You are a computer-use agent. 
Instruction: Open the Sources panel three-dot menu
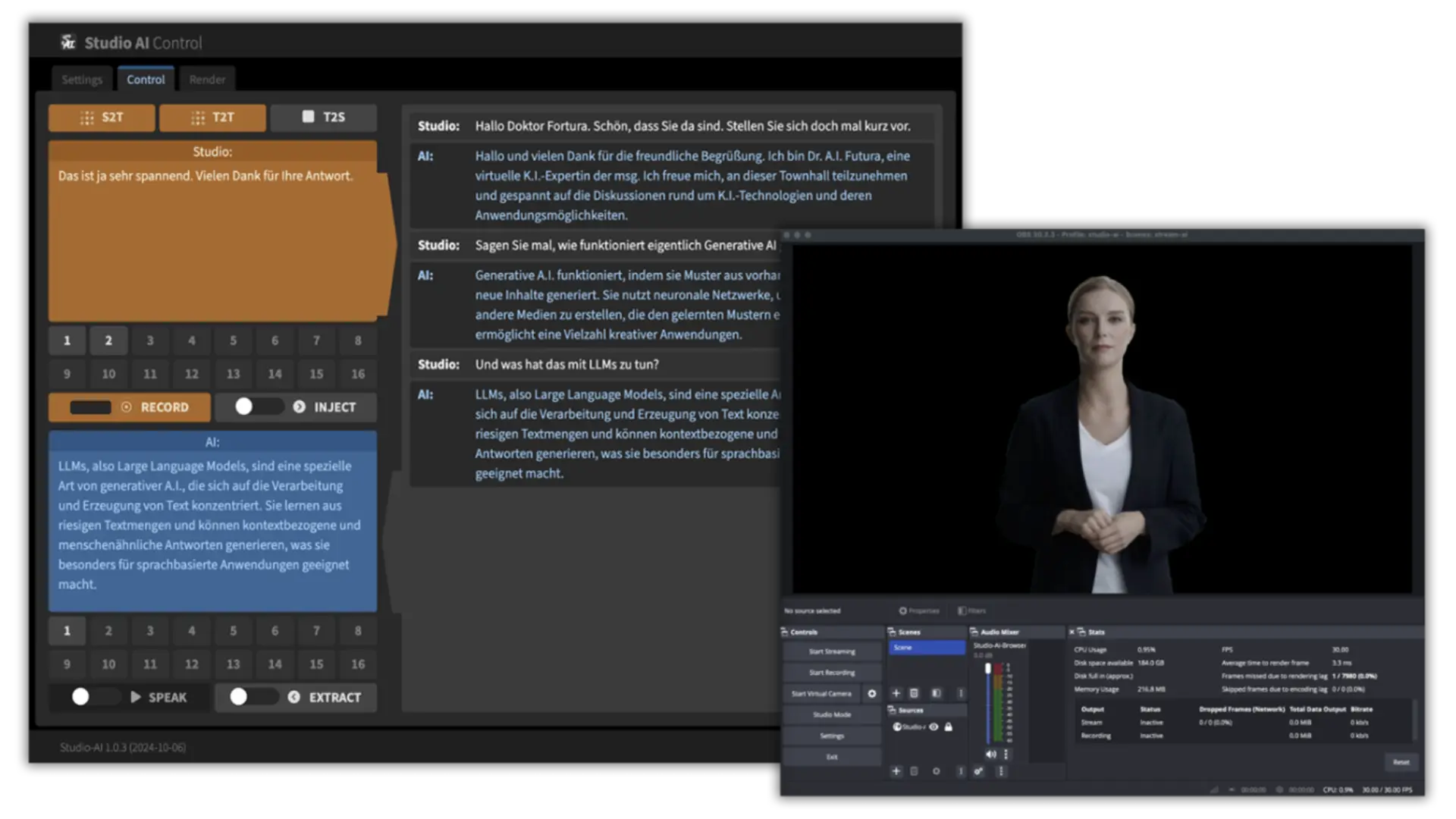click(961, 771)
